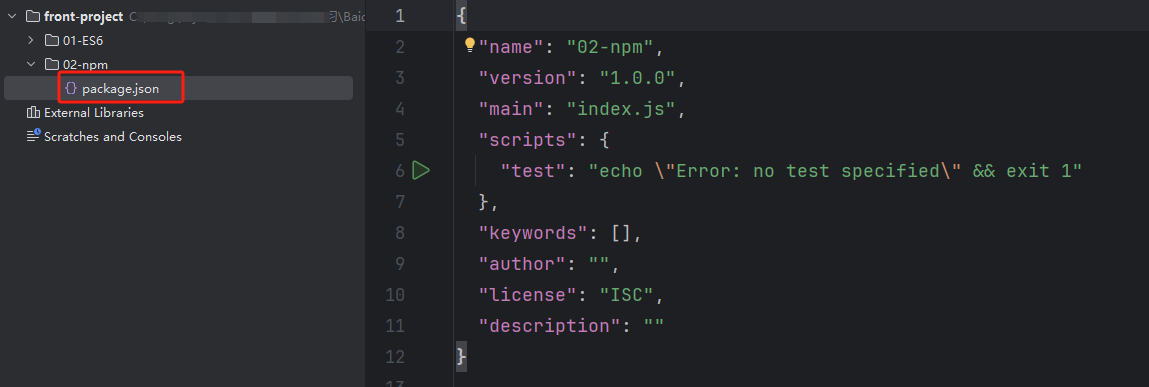Click the "test" key
Image resolution: width=1149 pixels, height=387 pixels.
click(x=534, y=171)
